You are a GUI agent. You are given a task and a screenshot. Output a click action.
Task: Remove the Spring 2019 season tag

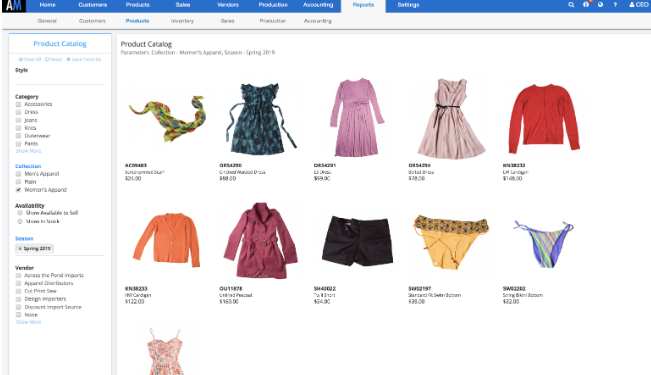(x=20, y=248)
